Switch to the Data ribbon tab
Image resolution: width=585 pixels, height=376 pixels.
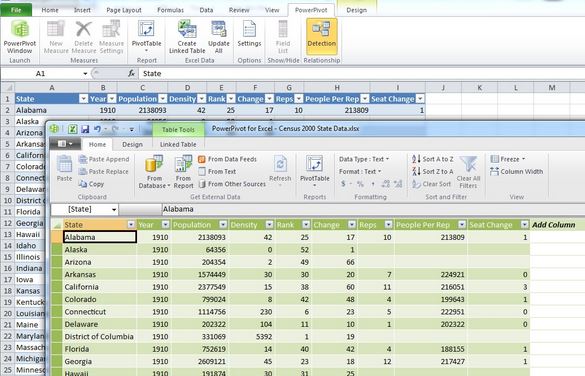(206, 10)
